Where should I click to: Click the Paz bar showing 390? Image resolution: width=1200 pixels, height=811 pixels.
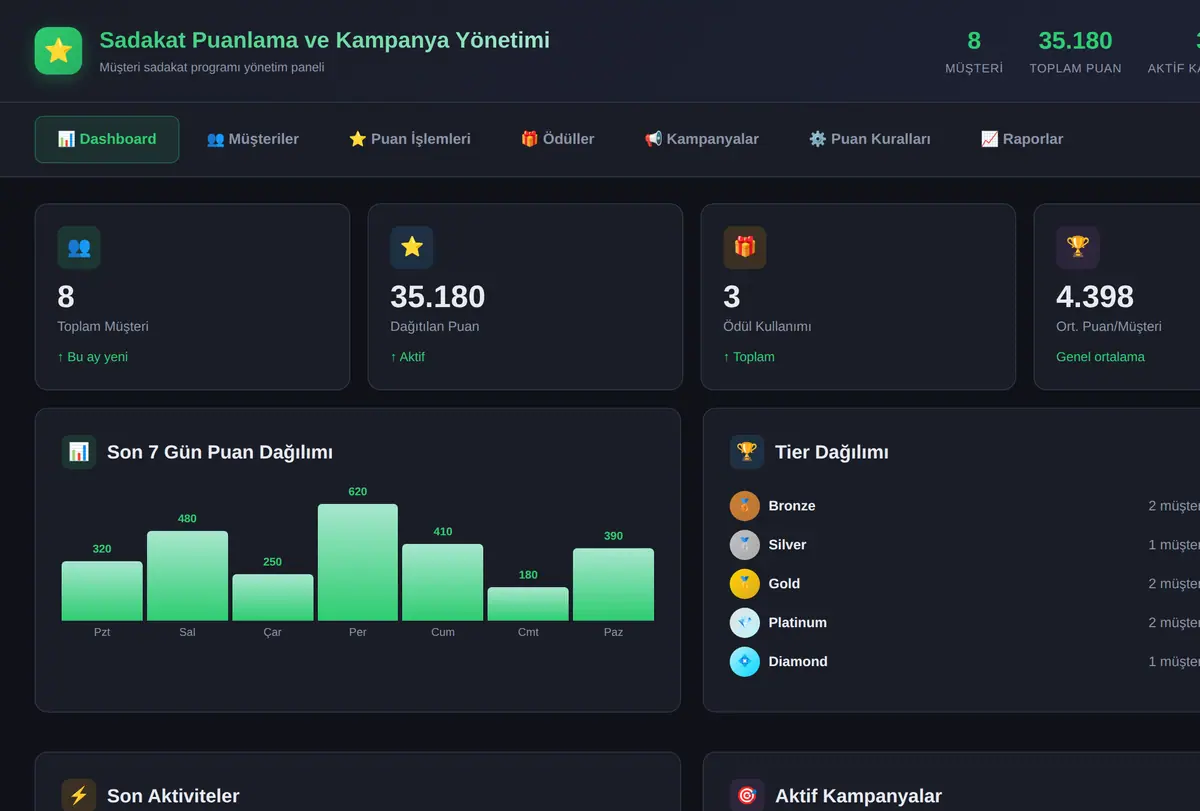tap(613, 585)
